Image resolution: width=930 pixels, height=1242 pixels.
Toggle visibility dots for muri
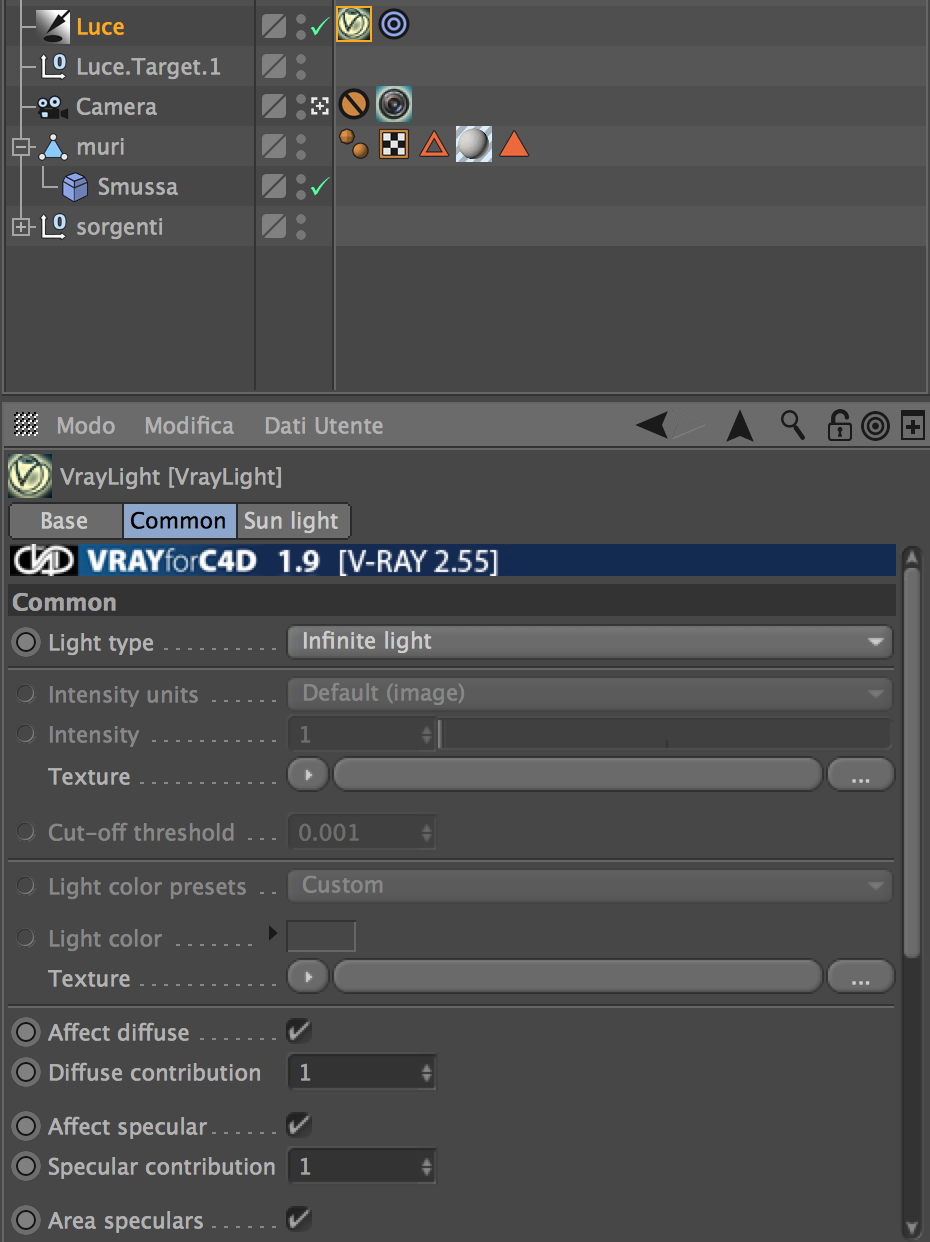[301, 146]
